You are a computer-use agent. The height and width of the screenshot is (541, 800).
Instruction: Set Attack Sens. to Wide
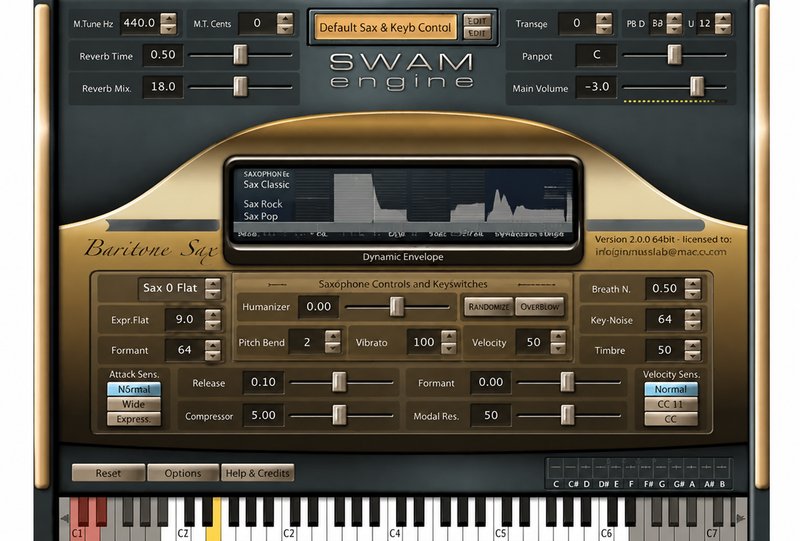[134, 404]
